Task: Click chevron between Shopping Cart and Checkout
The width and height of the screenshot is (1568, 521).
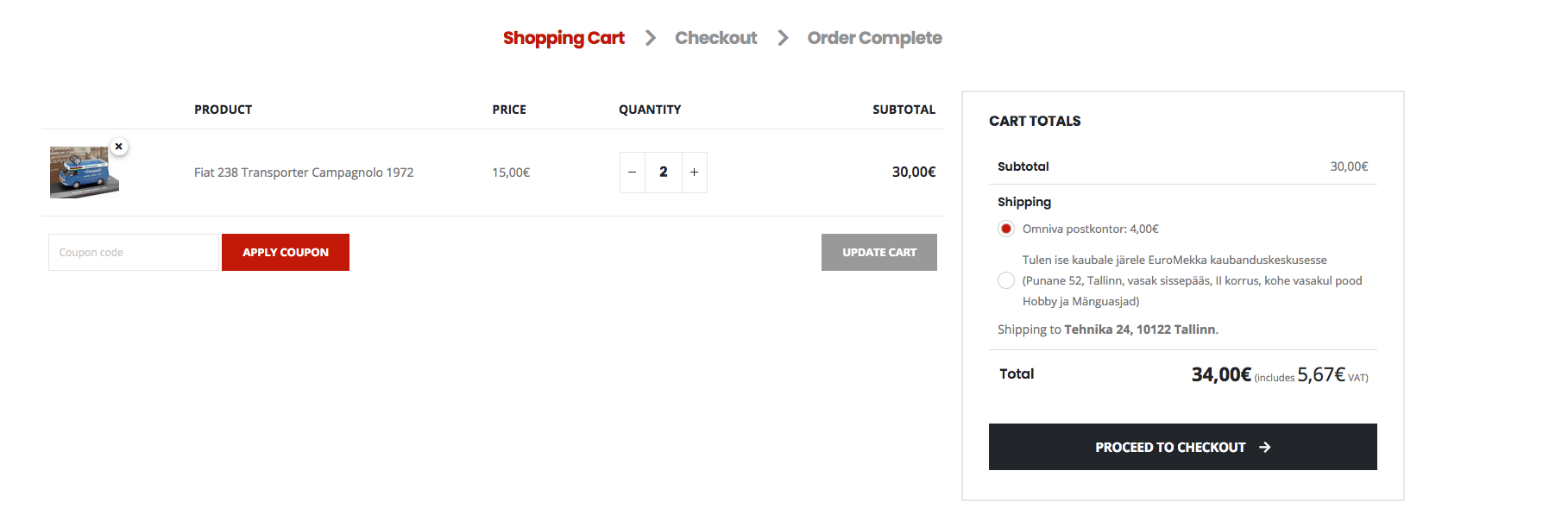Action: pyautogui.click(x=651, y=38)
